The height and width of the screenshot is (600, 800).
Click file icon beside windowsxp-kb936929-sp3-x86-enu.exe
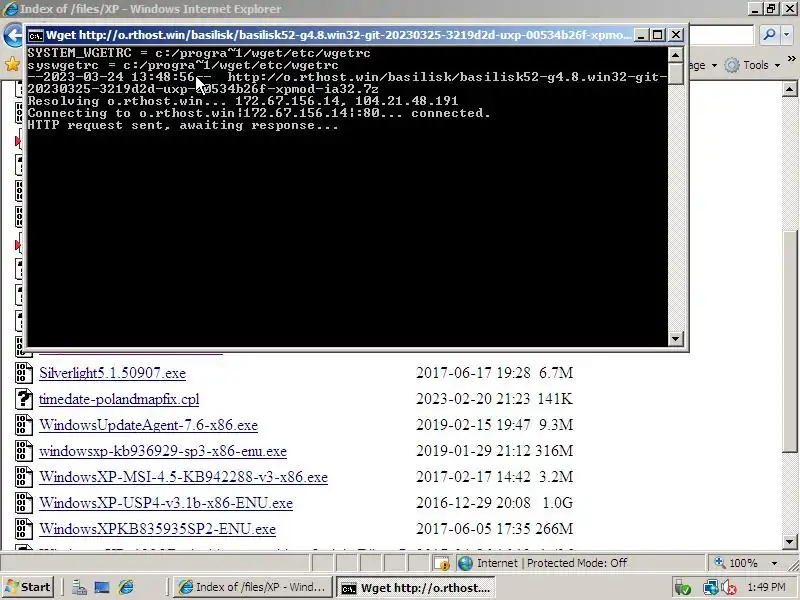23,451
